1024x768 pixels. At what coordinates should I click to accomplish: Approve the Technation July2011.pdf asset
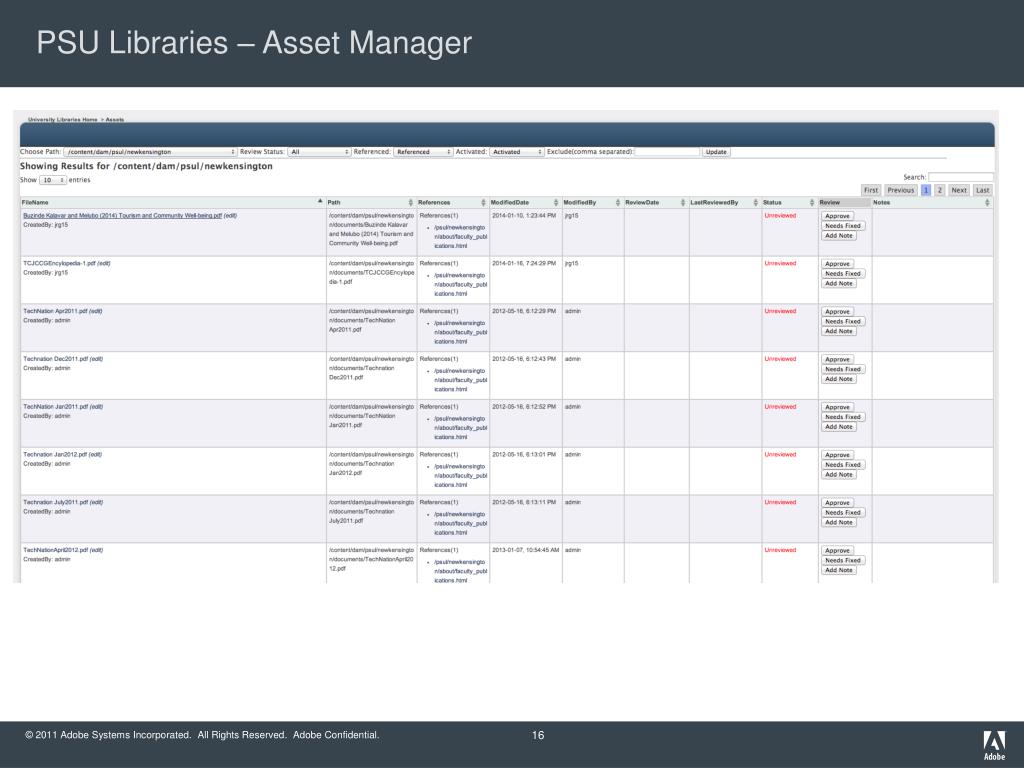[837, 503]
